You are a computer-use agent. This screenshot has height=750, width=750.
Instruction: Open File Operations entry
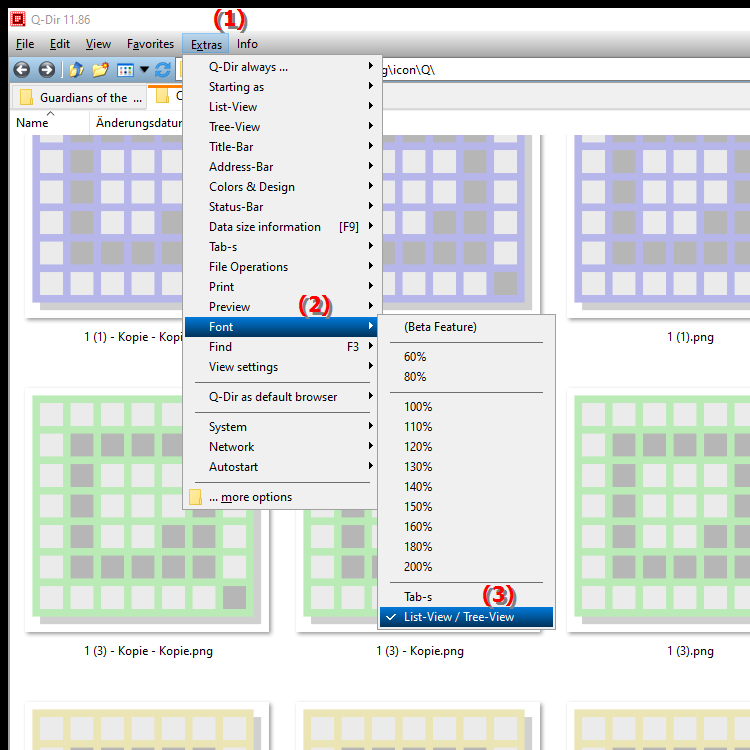[281, 267]
